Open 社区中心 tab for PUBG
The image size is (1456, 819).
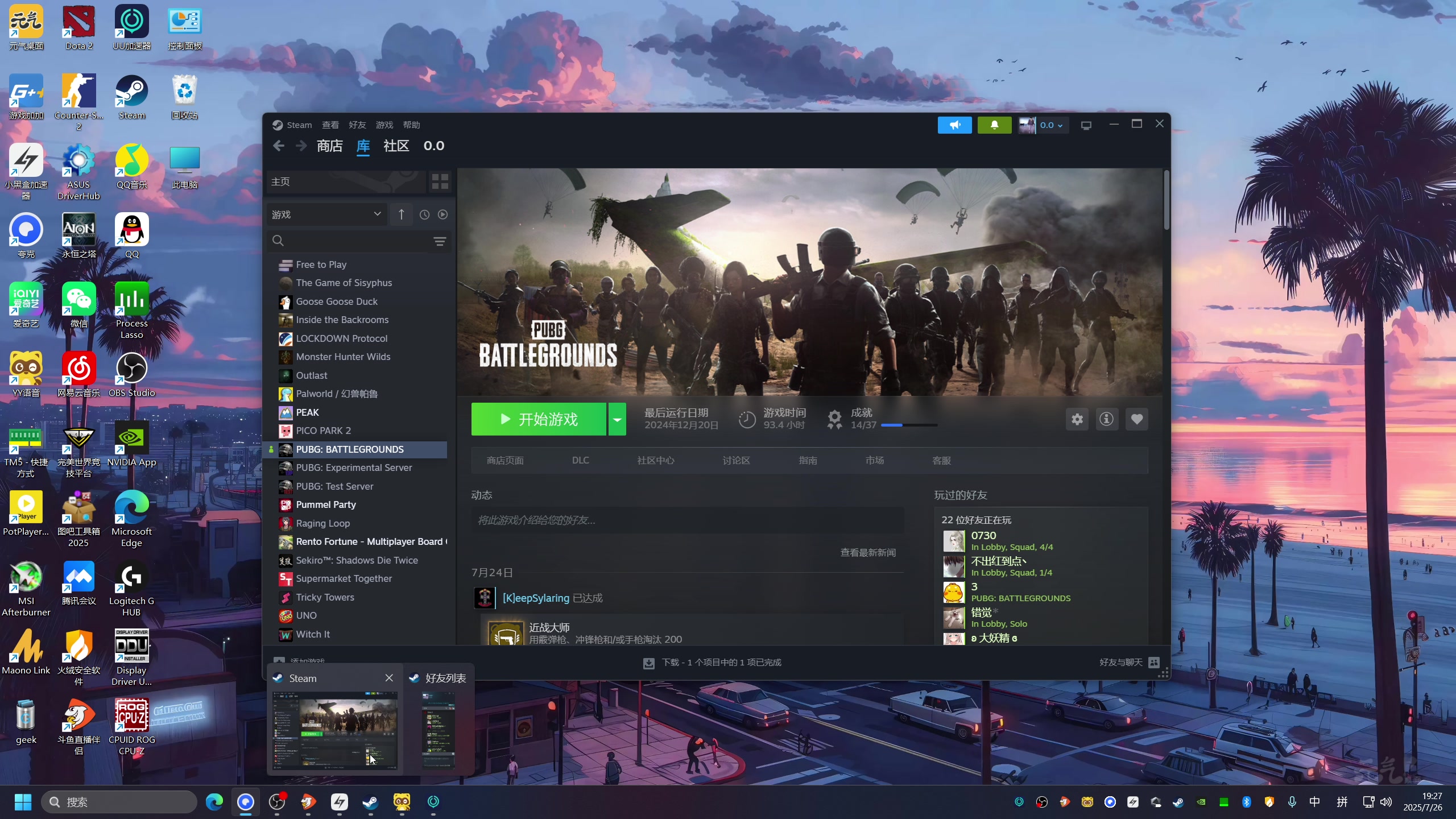(656, 461)
